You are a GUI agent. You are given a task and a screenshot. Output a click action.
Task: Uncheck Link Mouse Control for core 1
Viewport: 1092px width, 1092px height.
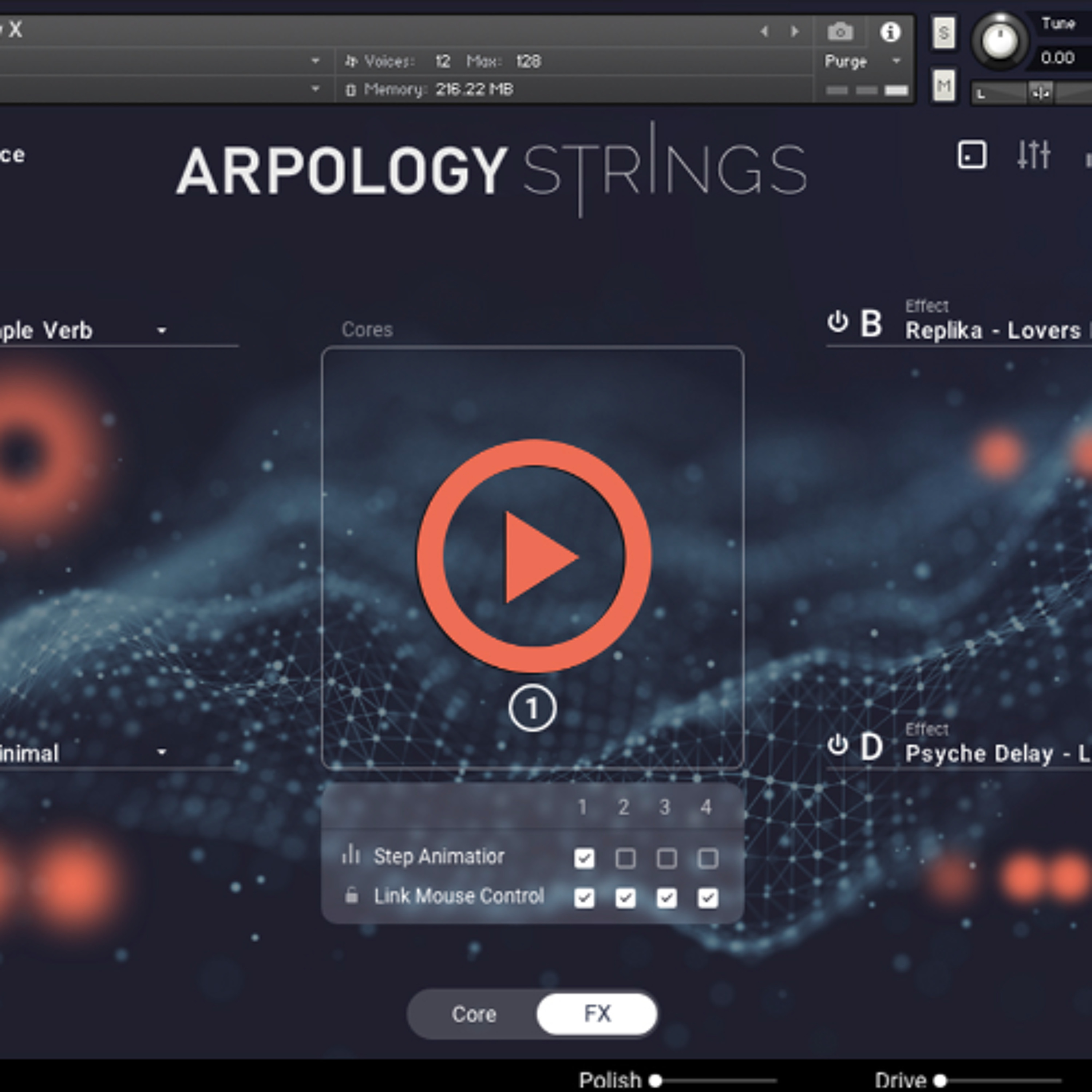pyautogui.click(x=584, y=898)
